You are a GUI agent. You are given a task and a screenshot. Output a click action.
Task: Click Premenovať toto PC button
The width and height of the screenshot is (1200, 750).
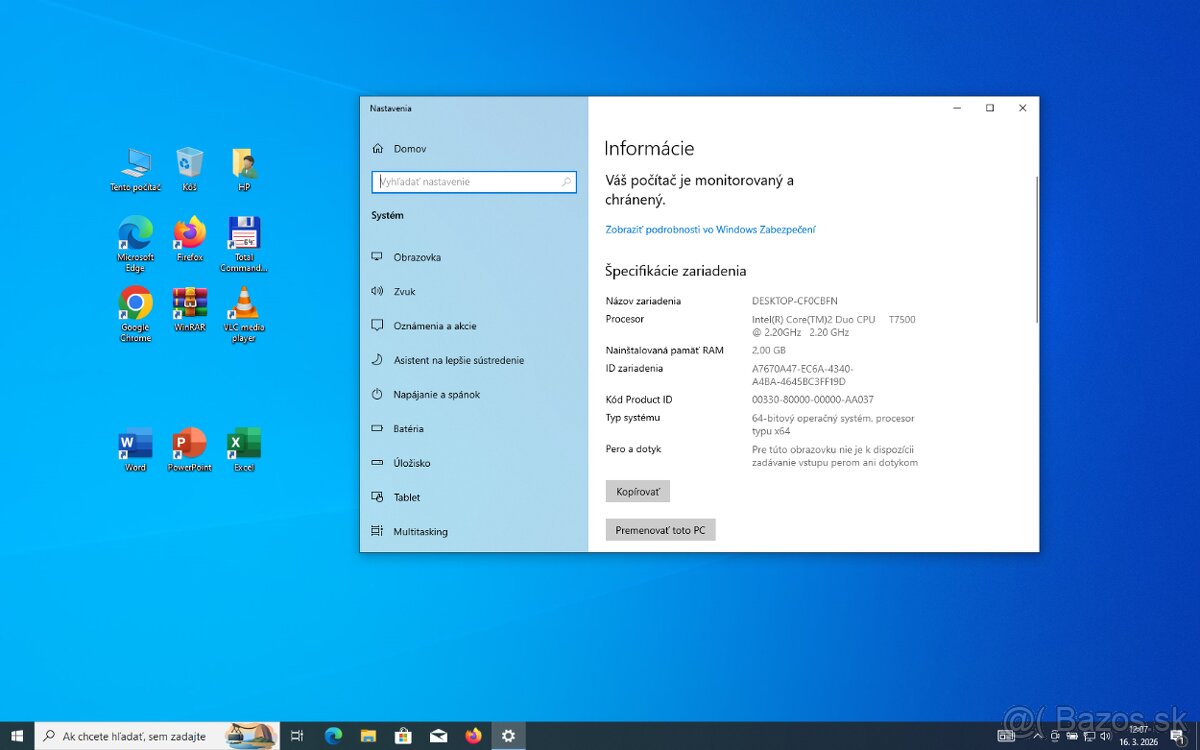pyautogui.click(x=660, y=529)
